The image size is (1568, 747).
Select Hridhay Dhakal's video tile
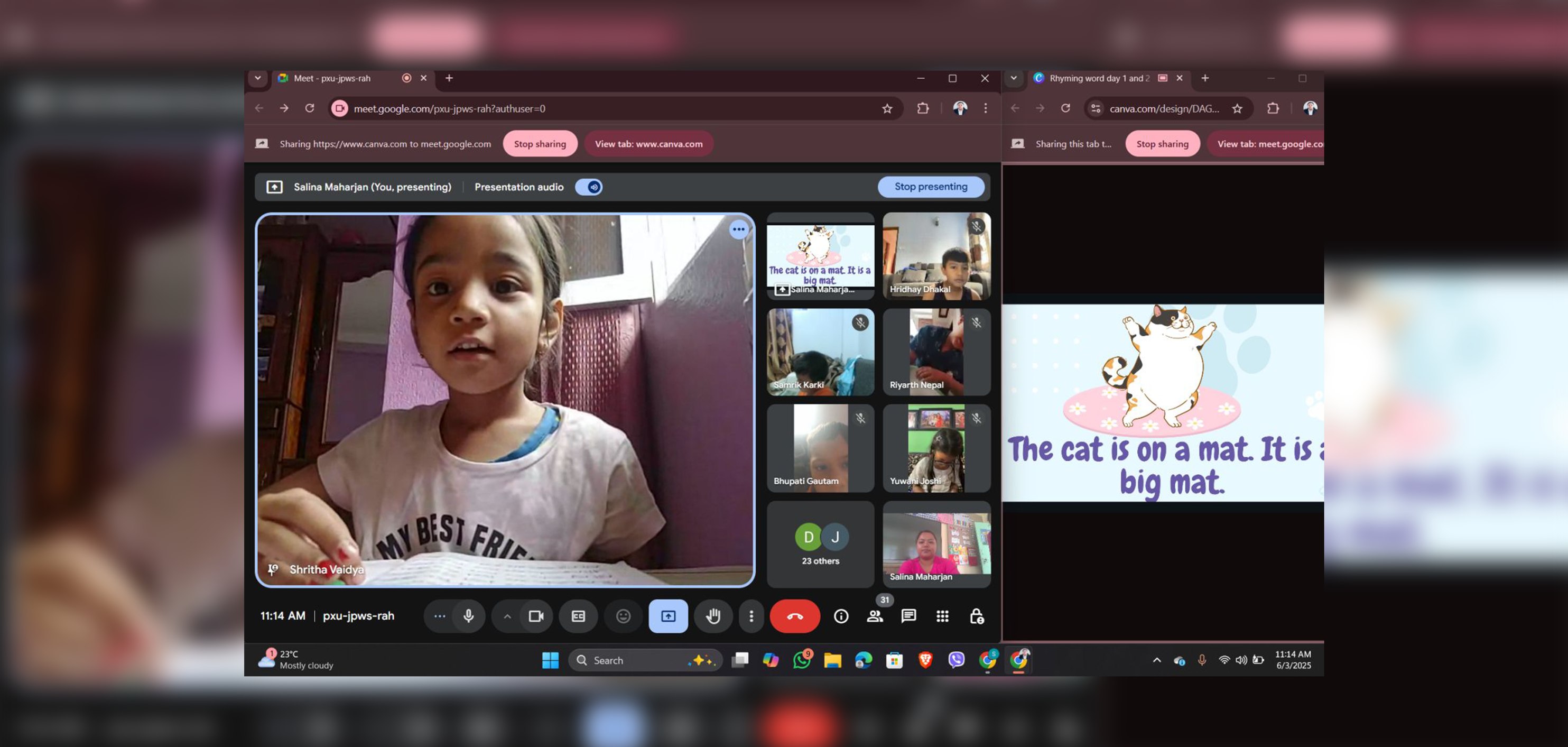click(x=936, y=256)
